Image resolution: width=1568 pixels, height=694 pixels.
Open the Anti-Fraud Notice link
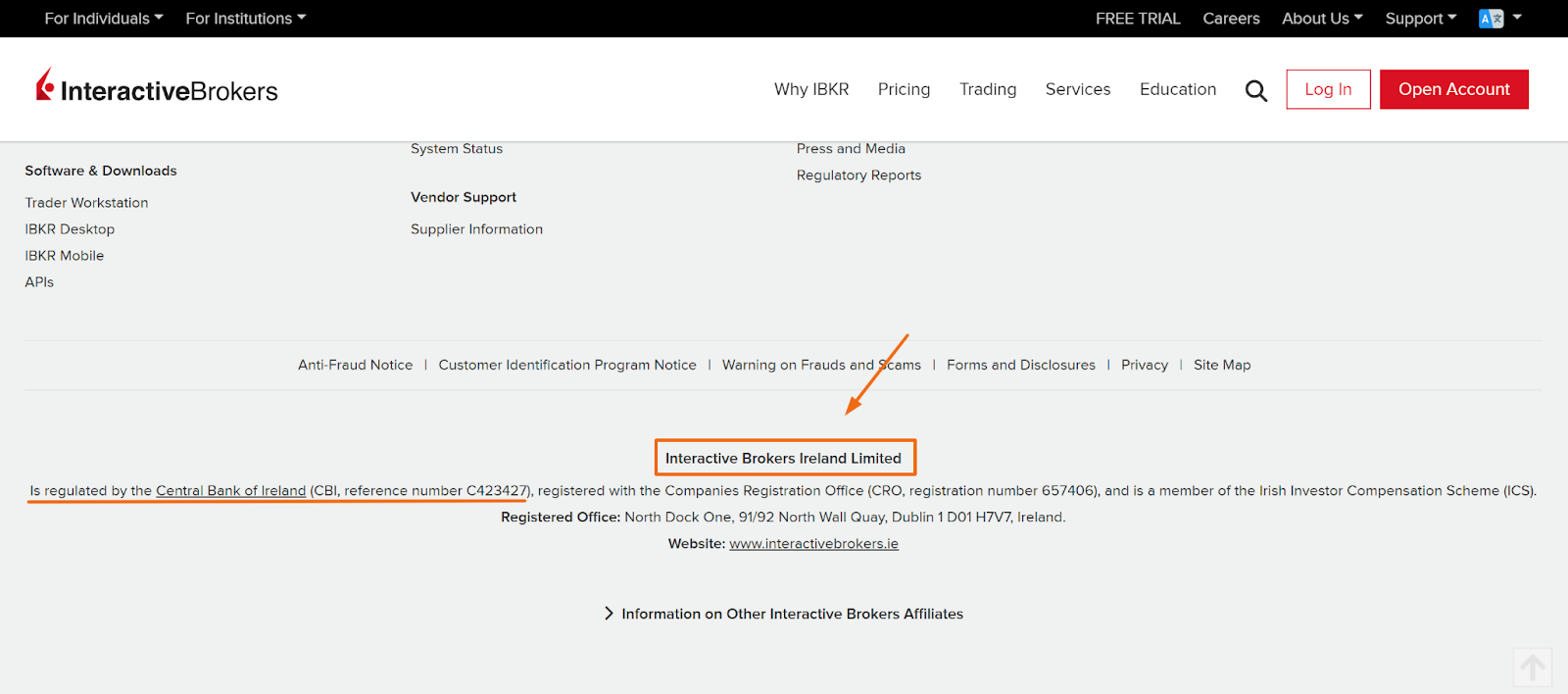(x=355, y=365)
